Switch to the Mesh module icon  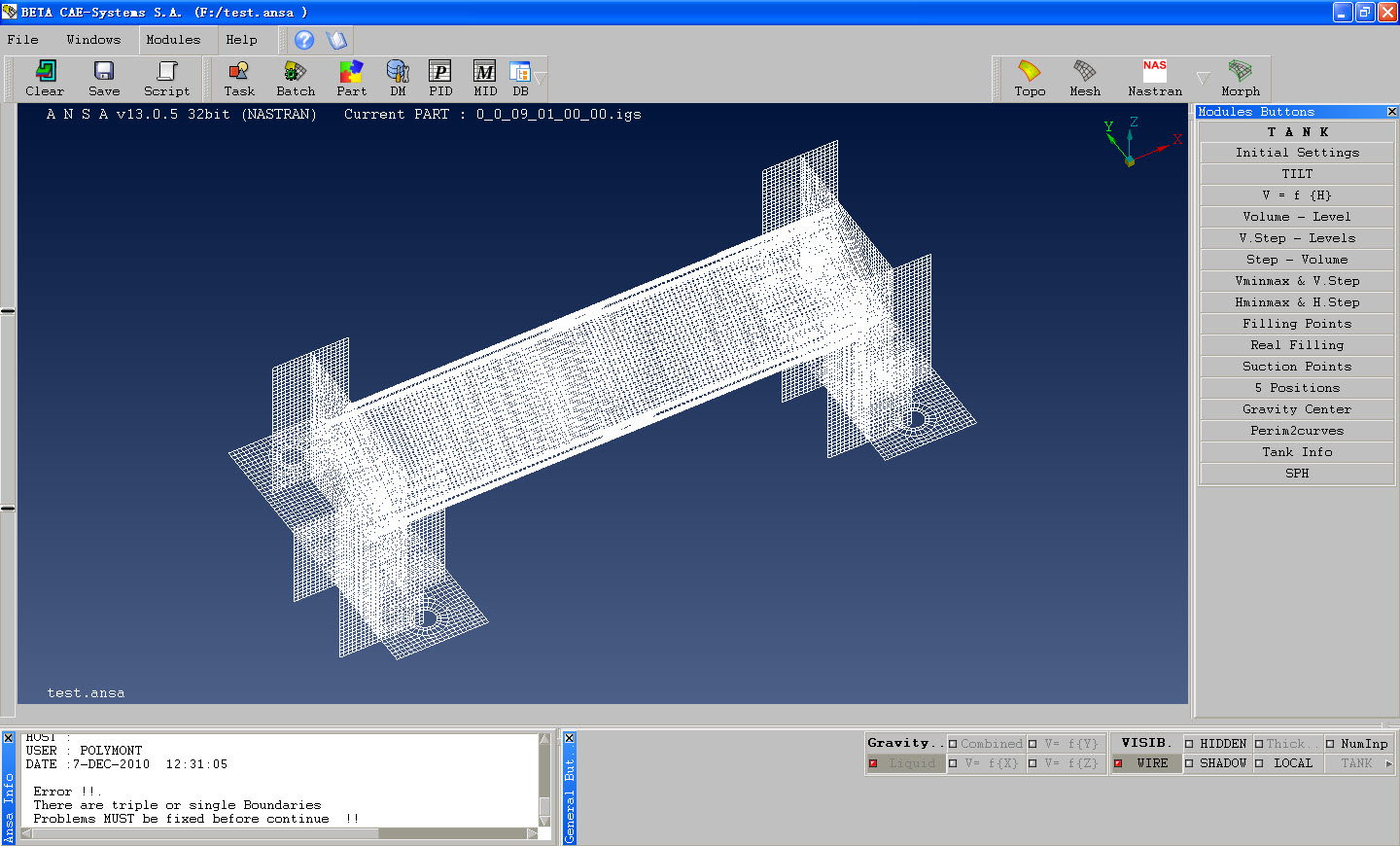1085,78
